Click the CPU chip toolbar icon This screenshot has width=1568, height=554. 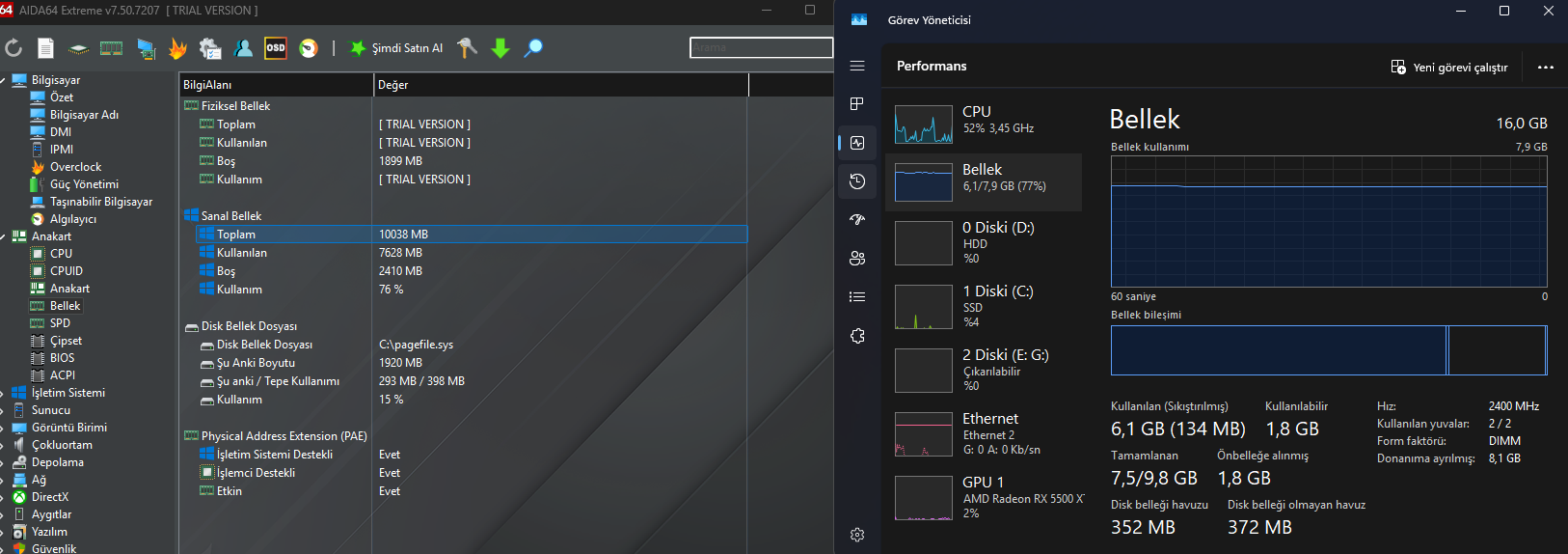click(78, 48)
